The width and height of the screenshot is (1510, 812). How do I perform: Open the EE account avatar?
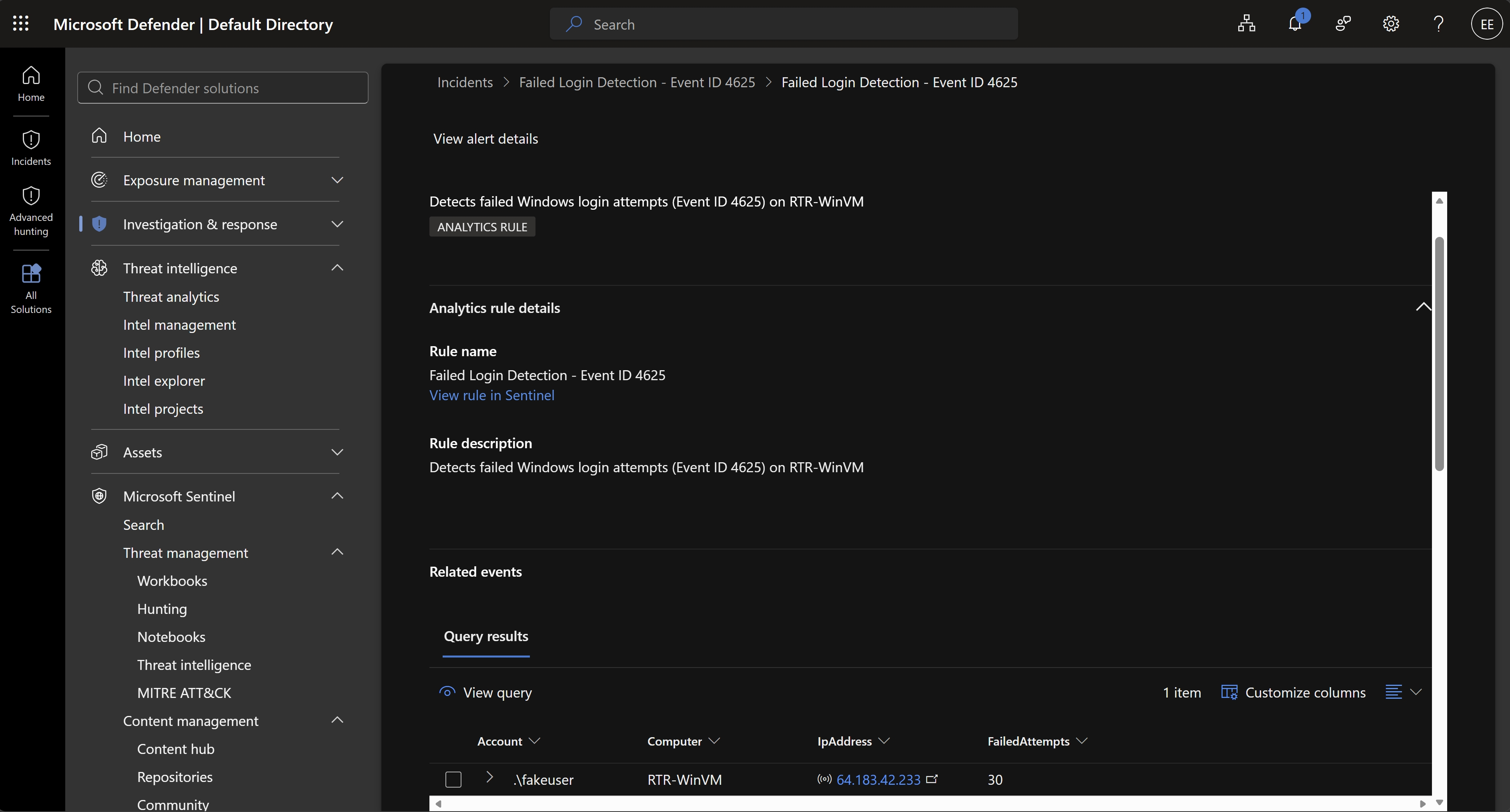pos(1486,24)
